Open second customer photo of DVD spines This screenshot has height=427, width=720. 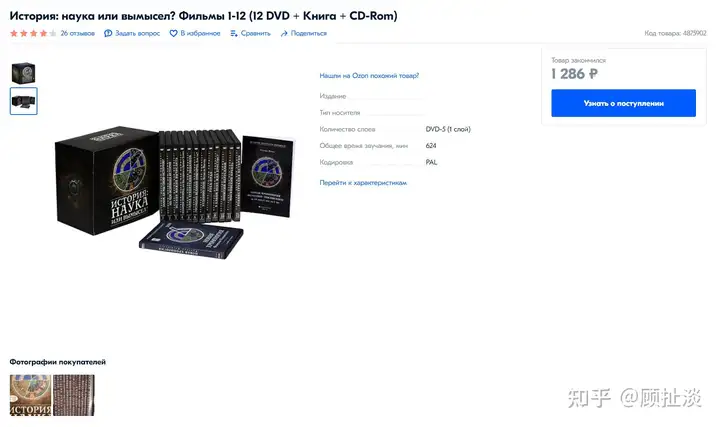point(74,395)
